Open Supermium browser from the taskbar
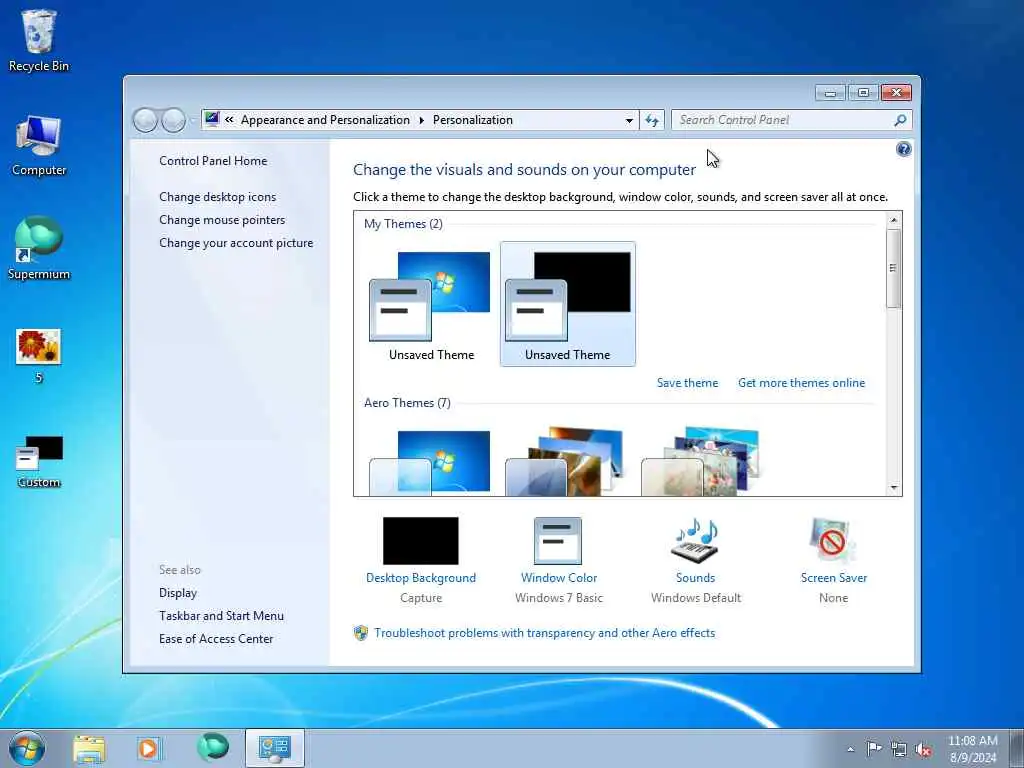The width and height of the screenshot is (1024, 768). click(213, 747)
